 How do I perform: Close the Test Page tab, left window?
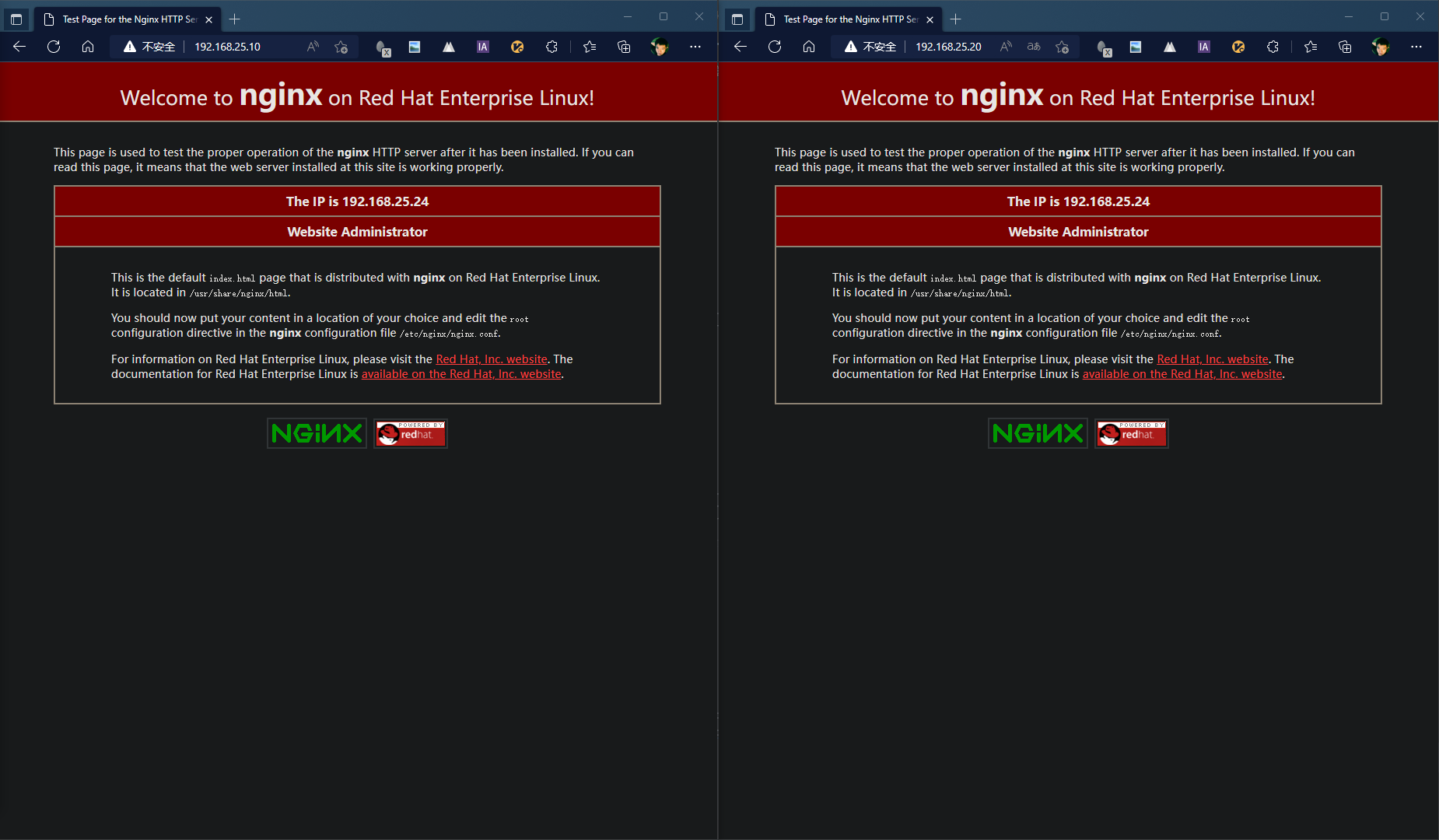208,19
